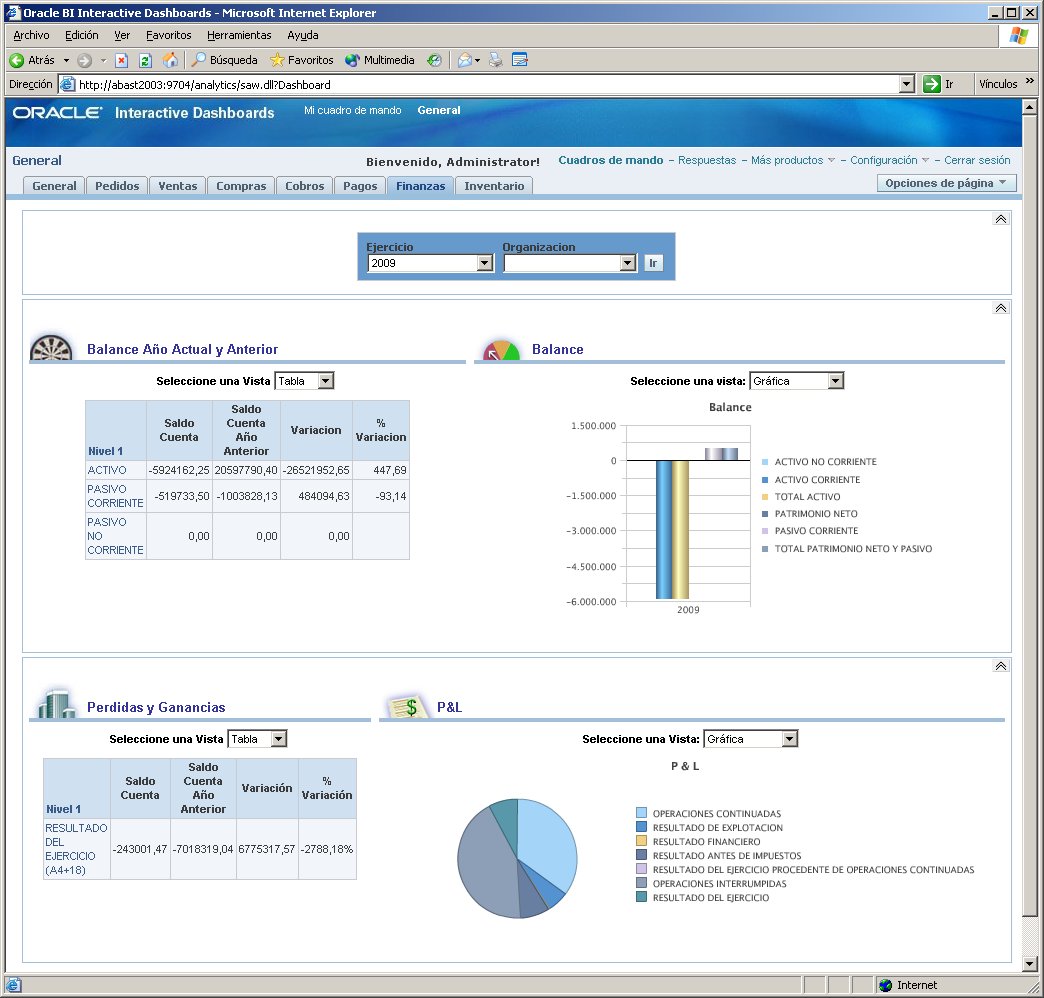Collapse the Balance section with chevron
Image resolution: width=1044 pixels, height=998 pixels.
tap(1000, 308)
